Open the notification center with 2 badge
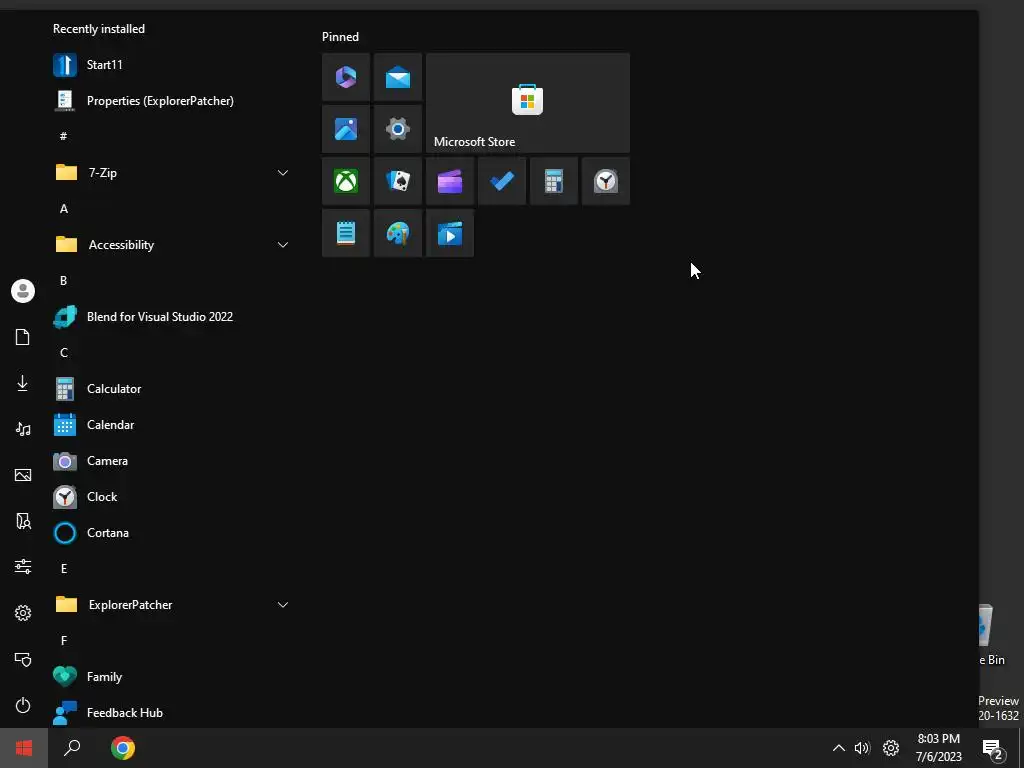 tap(993, 749)
